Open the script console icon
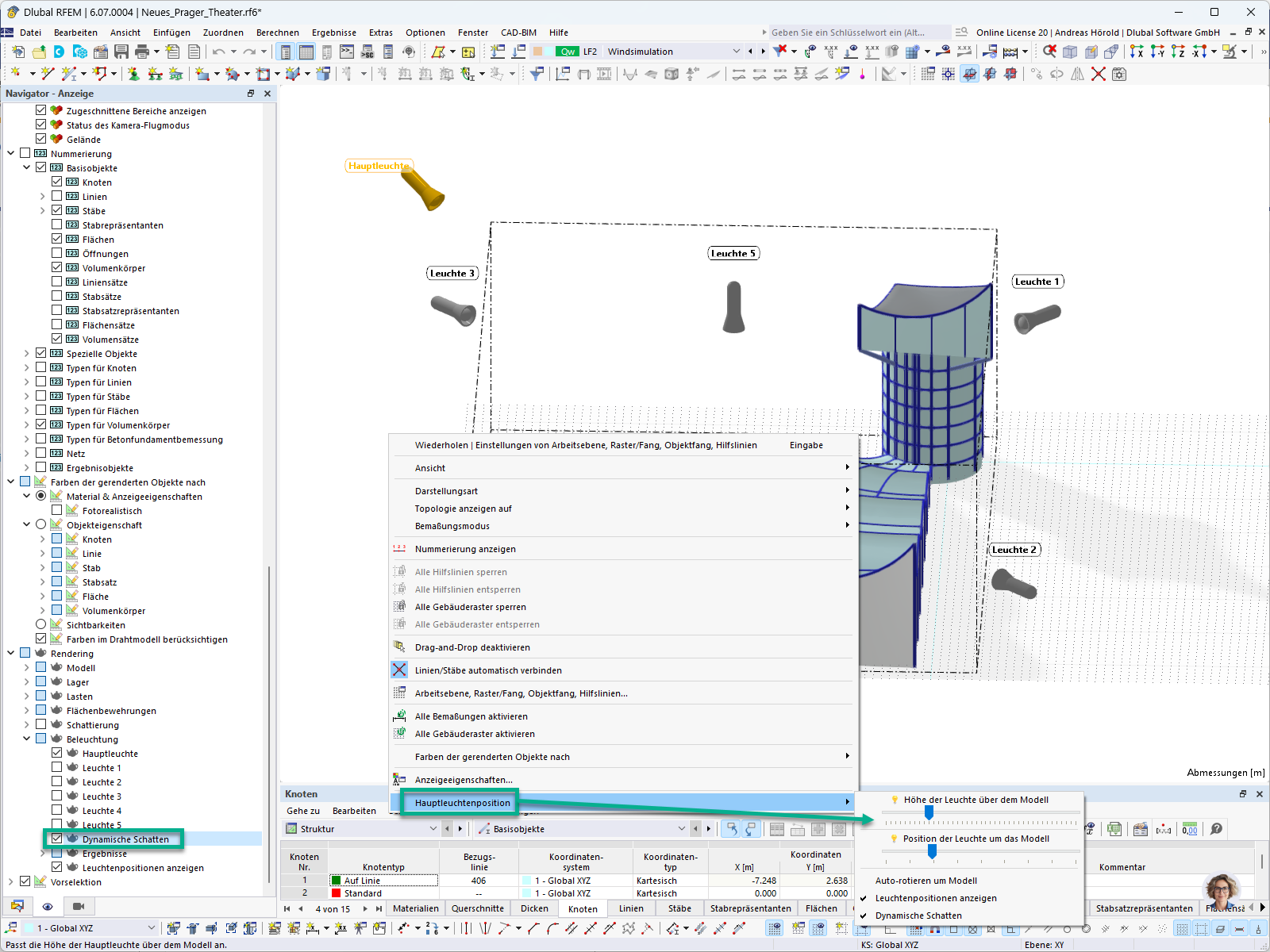The width and height of the screenshot is (1270, 952). tap(347, 52)
